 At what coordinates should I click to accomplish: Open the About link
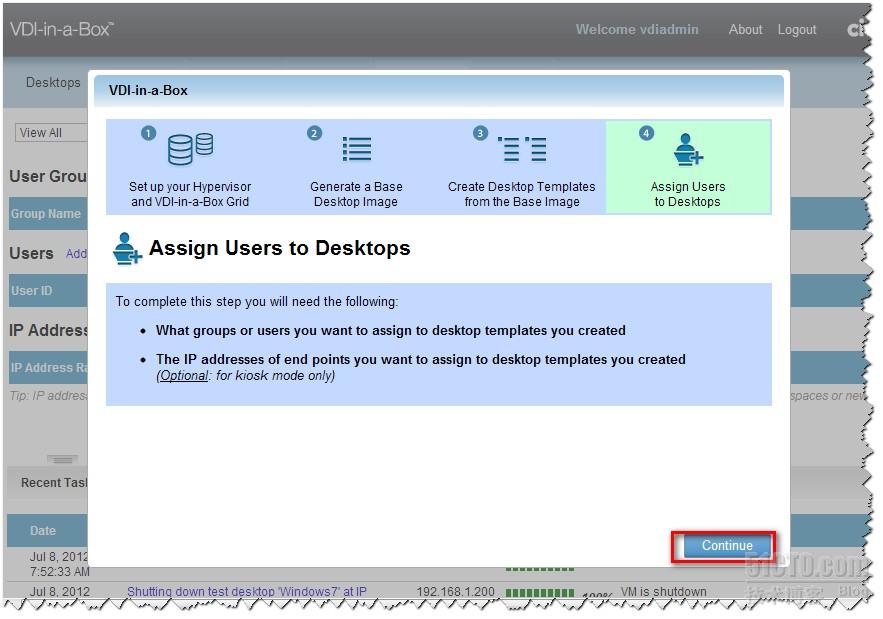[x=745, y=29]
